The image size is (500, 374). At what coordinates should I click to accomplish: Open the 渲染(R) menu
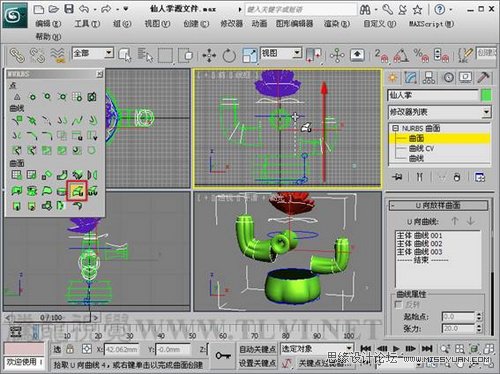(x=337, y=24)
